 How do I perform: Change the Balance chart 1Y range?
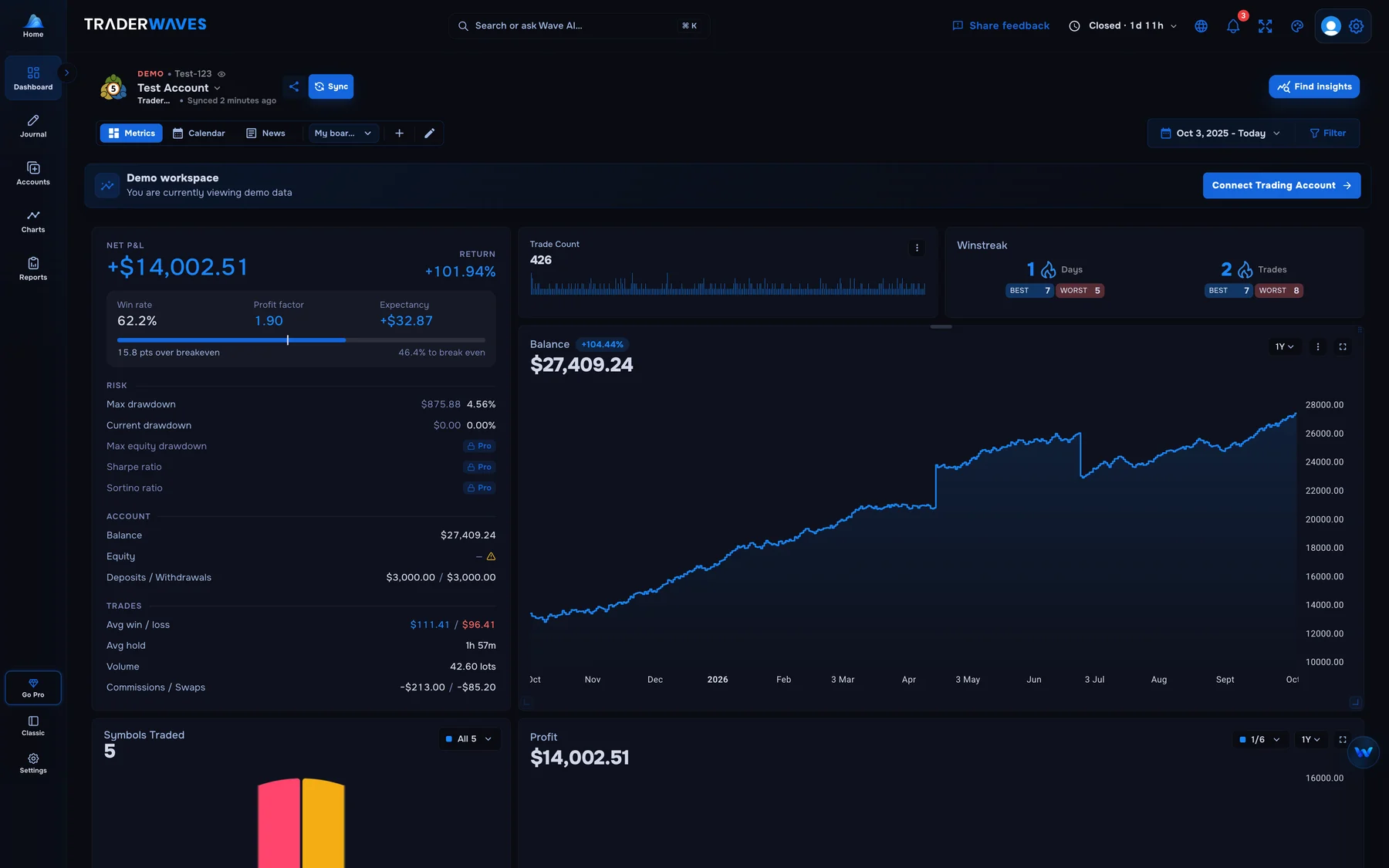tap(1284, 347)
